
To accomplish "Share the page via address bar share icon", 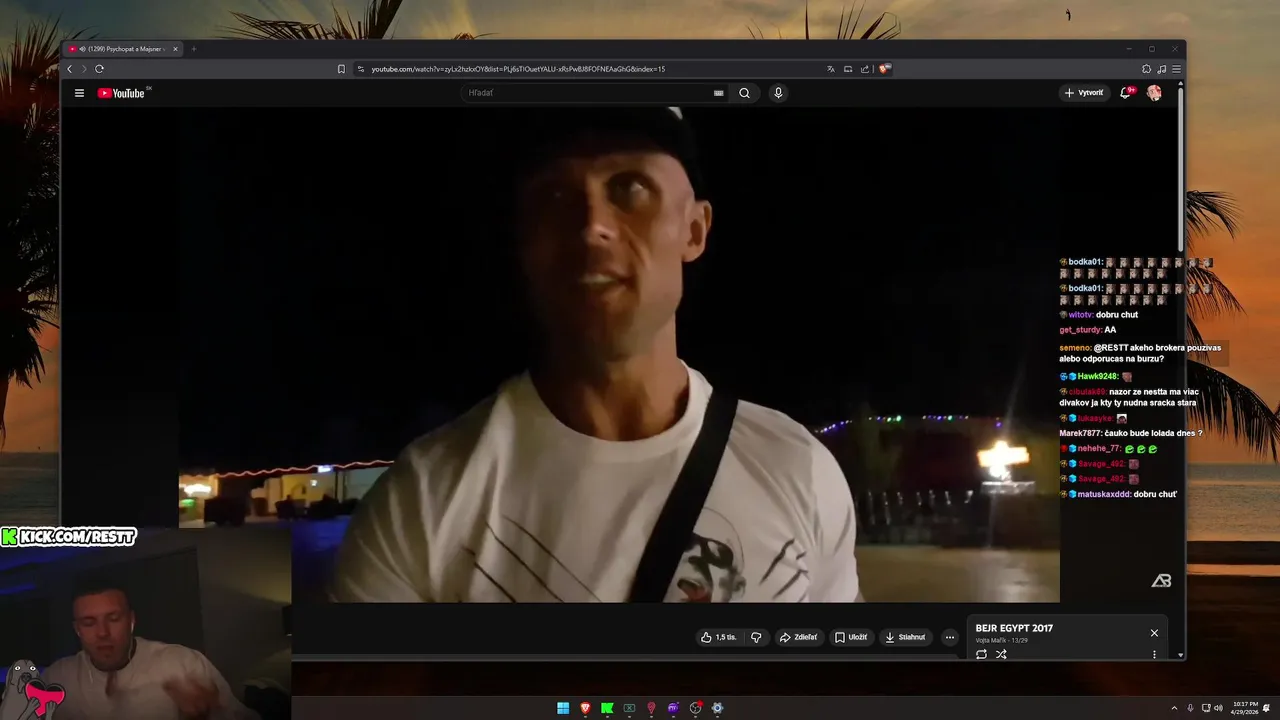I will click(865, 69).
